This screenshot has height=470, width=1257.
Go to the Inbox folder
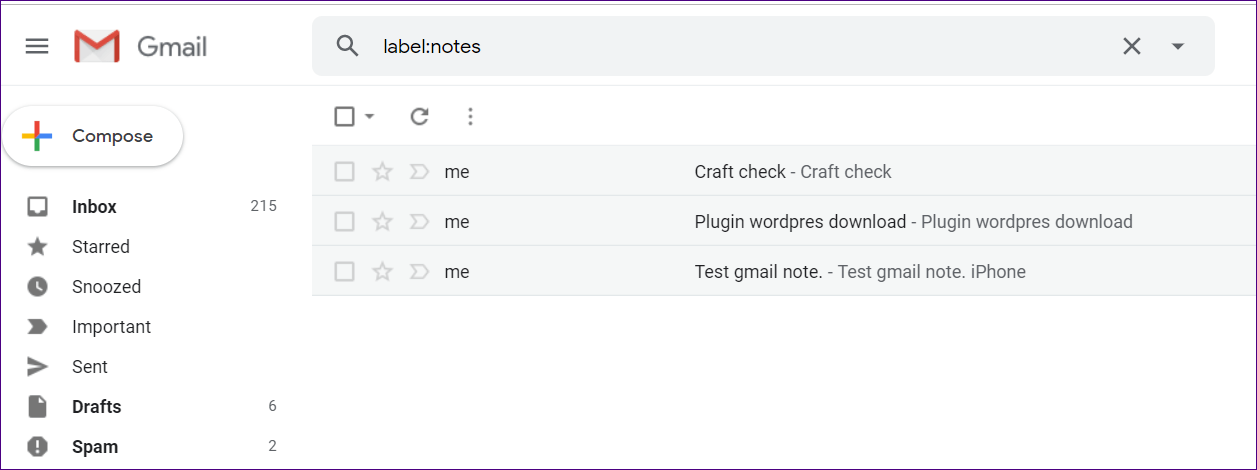[x=94, y=207]
